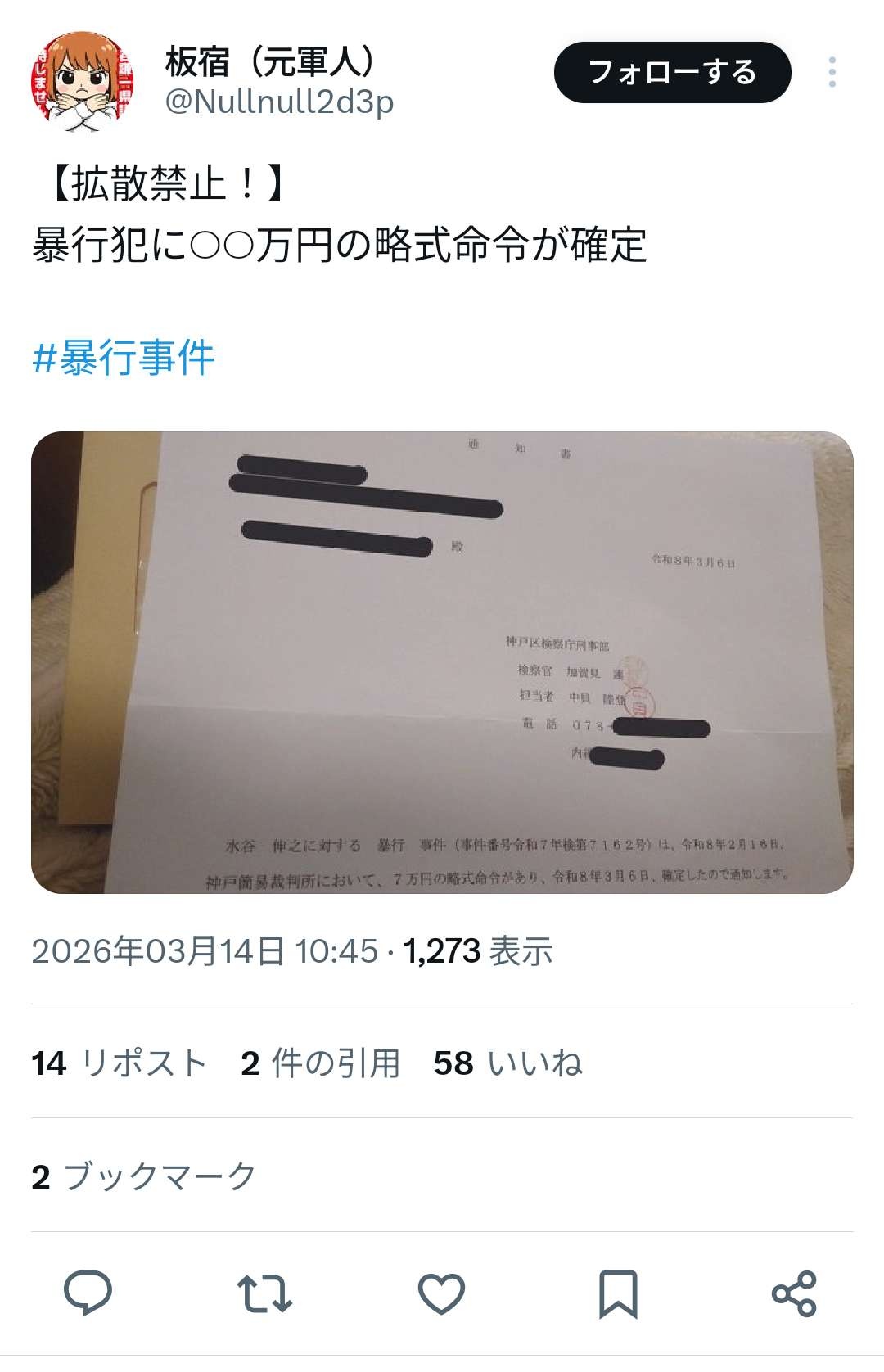The height and width of the screenshot is (1372, 884).
Task: Open the #暴行事件 hashtag link
Action: point(124,358)
